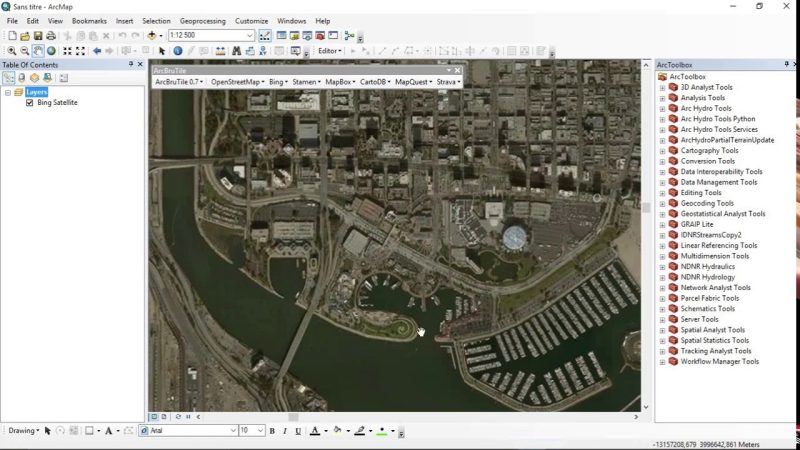Viewport: 800px width, 450px height.
Task: Toggle italic text formatting
Action: point(285,431)
